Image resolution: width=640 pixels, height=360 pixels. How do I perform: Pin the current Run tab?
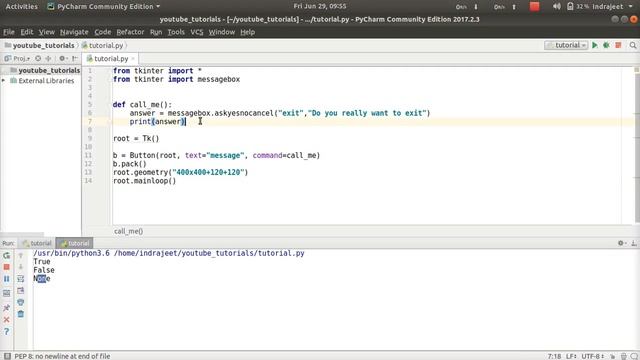pos(7,307)
